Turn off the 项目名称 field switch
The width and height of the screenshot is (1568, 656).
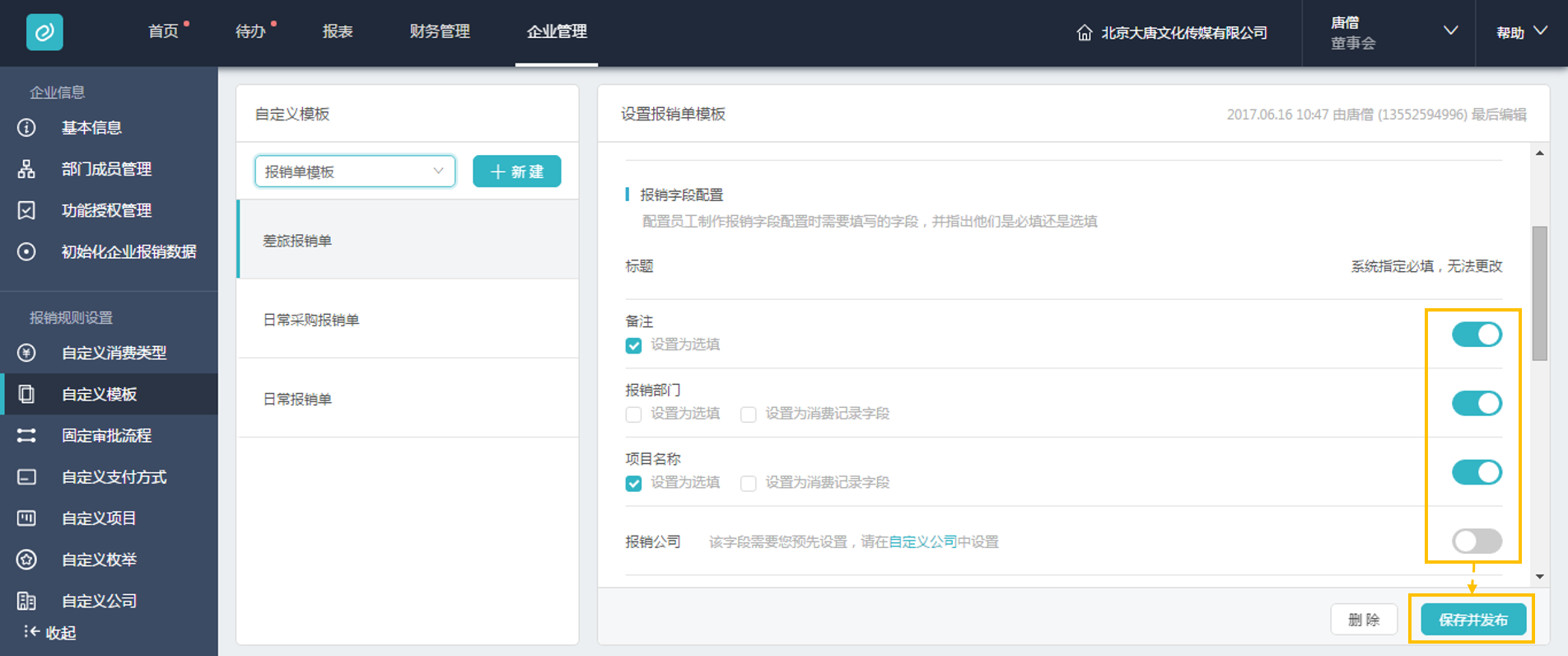[x=1477, y=472]
